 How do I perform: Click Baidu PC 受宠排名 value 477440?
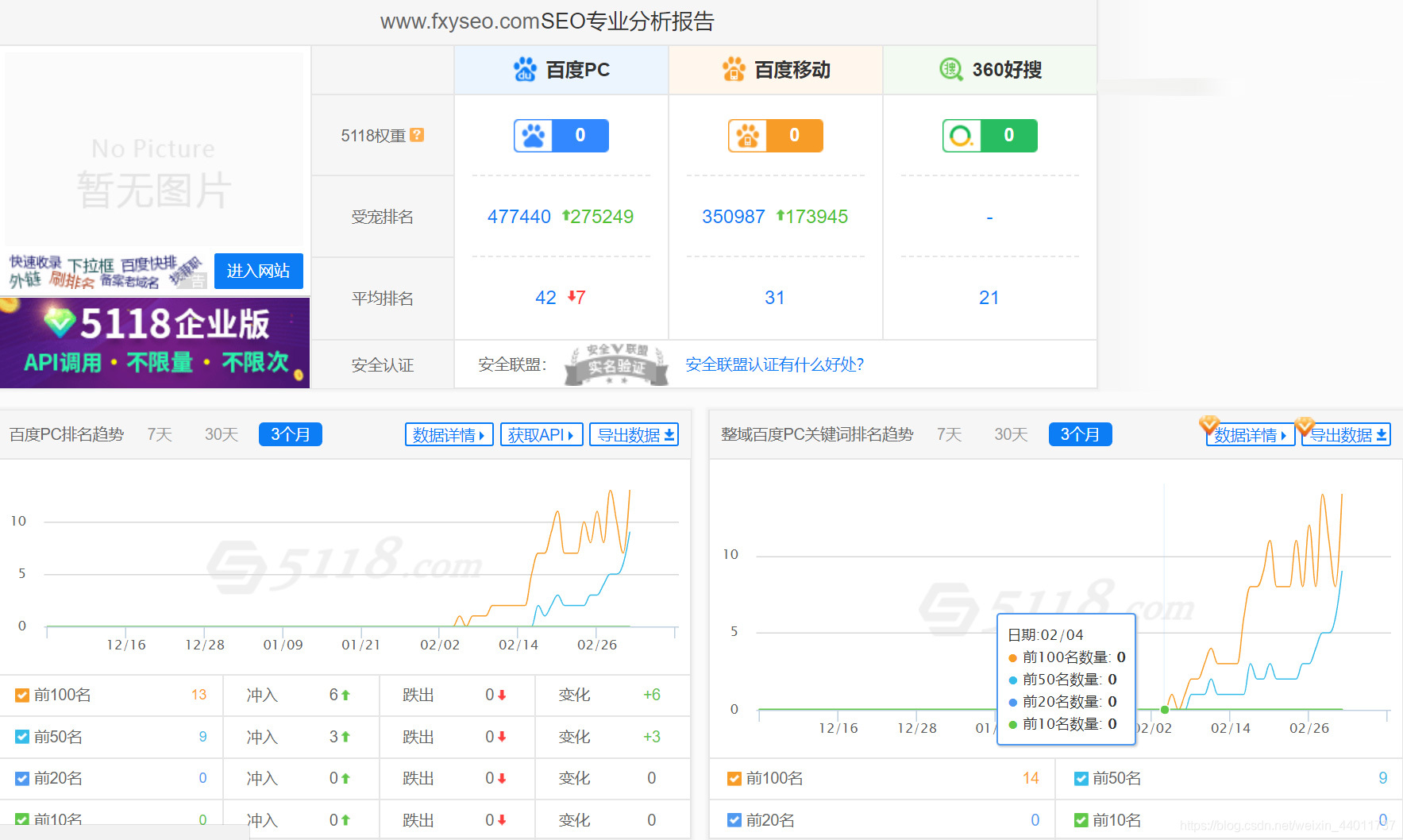(x=519, y=217)
